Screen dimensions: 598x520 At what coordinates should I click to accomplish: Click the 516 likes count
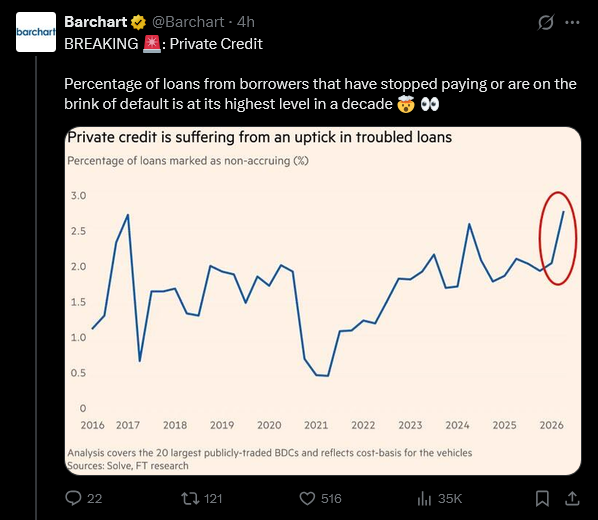pos(331,499)
